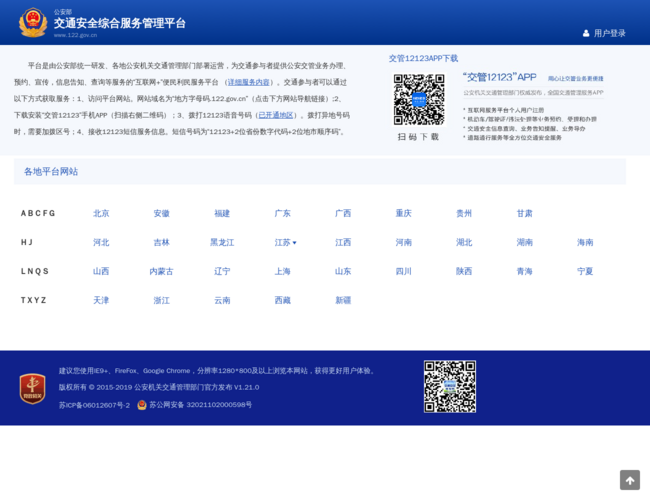This screenshot has width=650, height=500.
Task: Select 浙江 platform site
Action: click(161, 300)
